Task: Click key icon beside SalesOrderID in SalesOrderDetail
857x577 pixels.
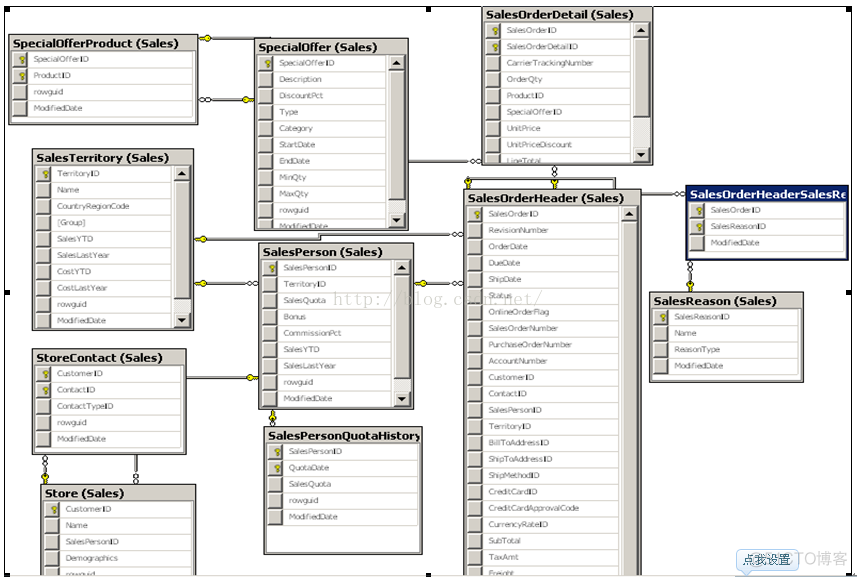Action: coord(494,31)
